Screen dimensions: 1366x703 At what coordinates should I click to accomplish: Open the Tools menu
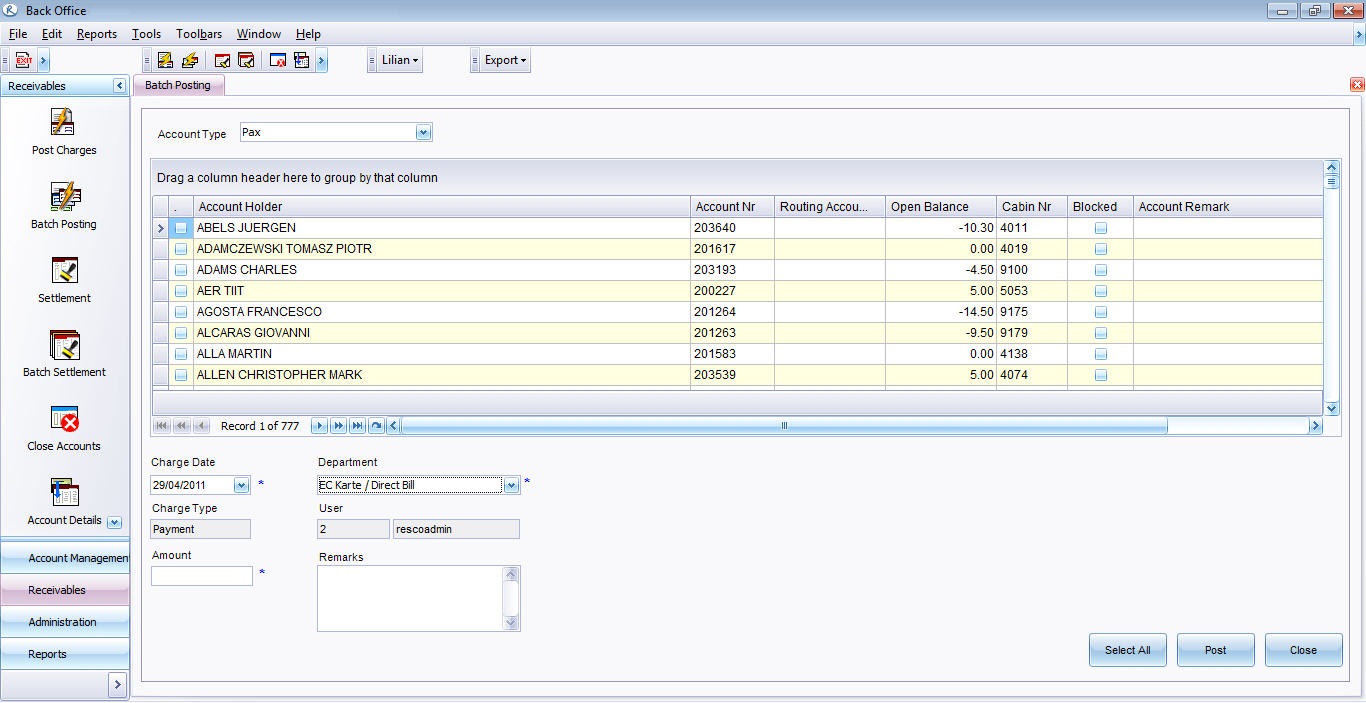[x=146, y=34]
